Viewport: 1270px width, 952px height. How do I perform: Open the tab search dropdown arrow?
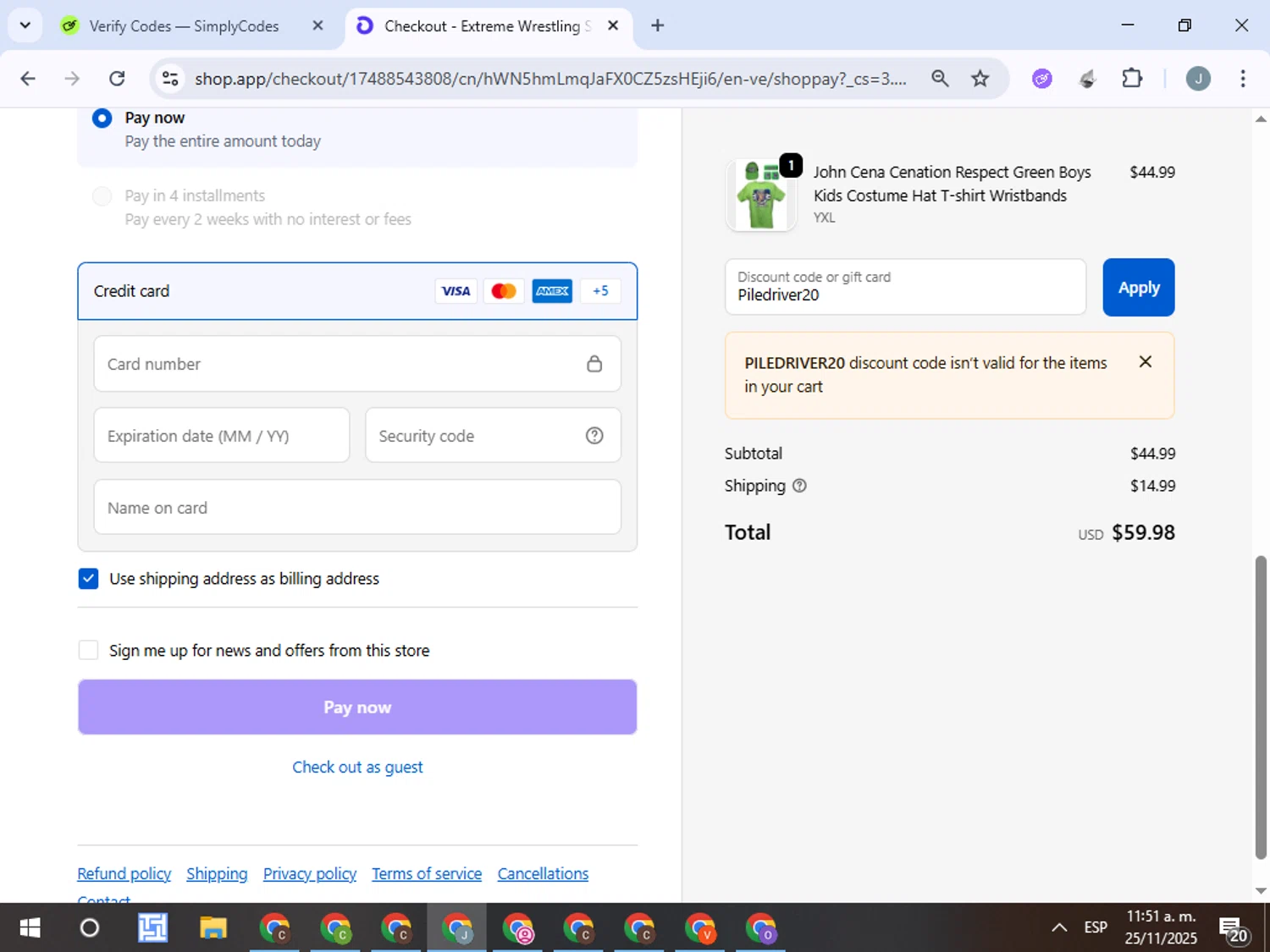[25, 25]
